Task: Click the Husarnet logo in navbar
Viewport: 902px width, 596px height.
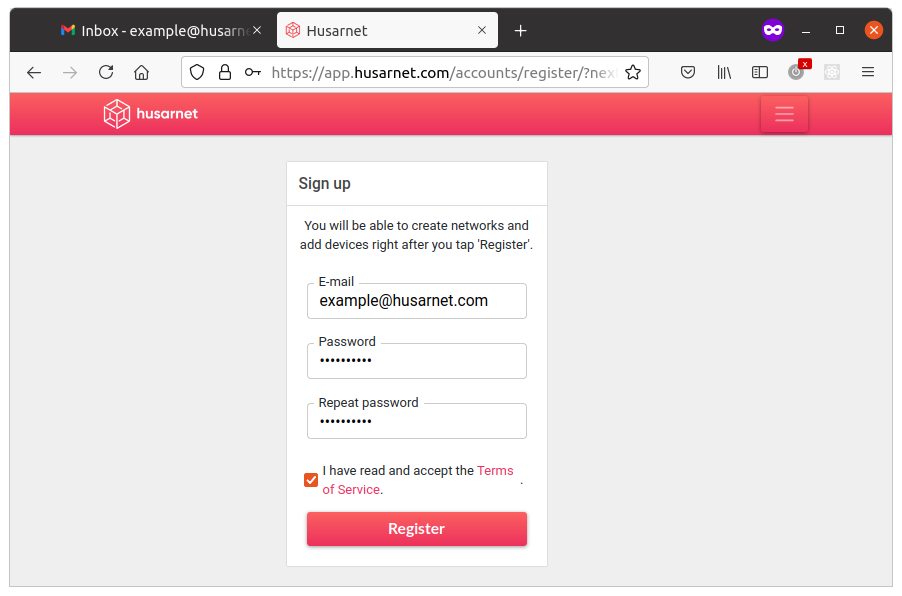Action: point(150,114)
